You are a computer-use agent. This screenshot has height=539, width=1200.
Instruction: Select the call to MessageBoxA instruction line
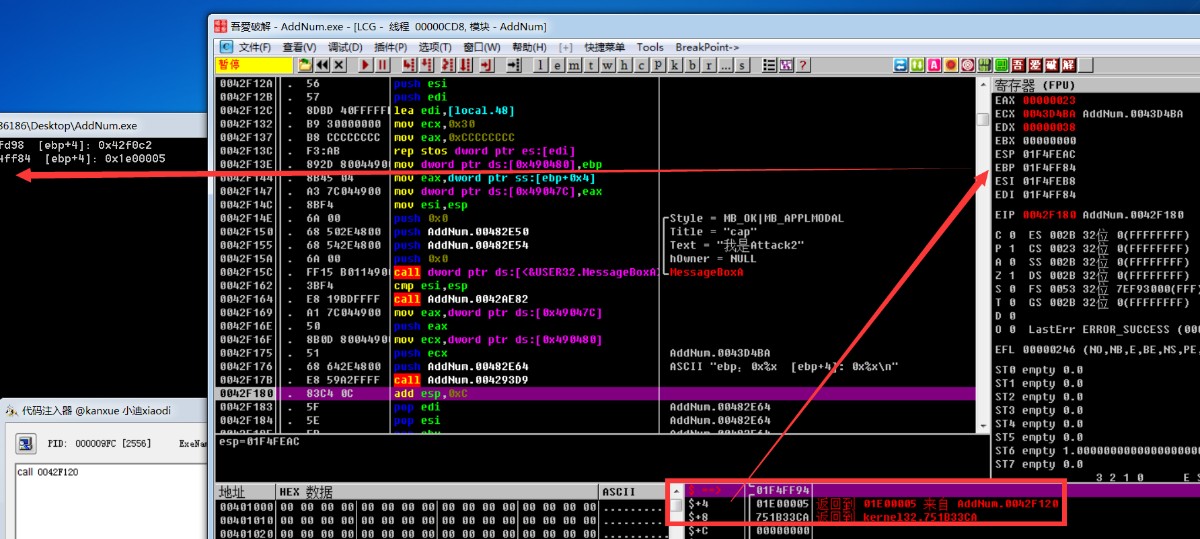tap(595, 272)
